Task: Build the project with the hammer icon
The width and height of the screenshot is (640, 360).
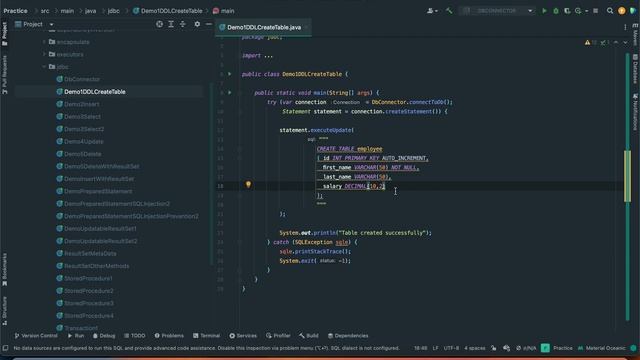Action: pos(449,11)
